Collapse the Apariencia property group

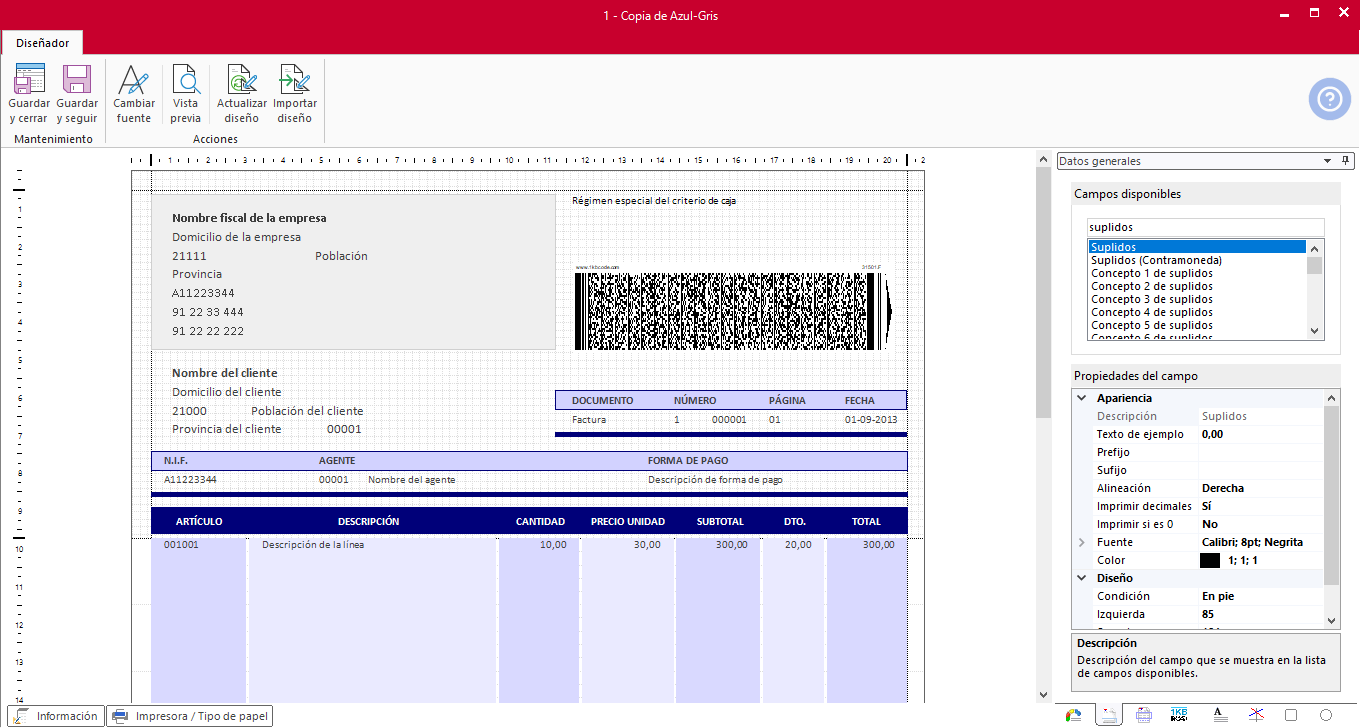[x=1081, y=398]
